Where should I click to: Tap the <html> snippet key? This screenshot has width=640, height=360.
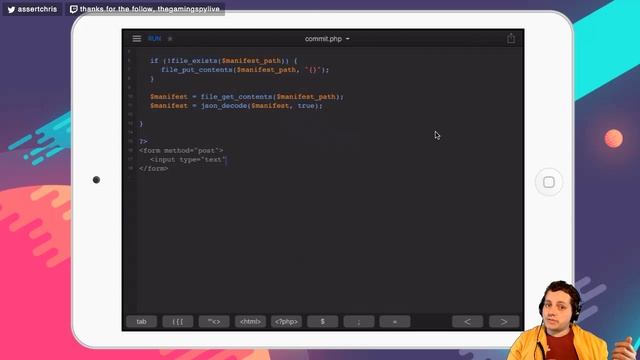pos(250,322)
